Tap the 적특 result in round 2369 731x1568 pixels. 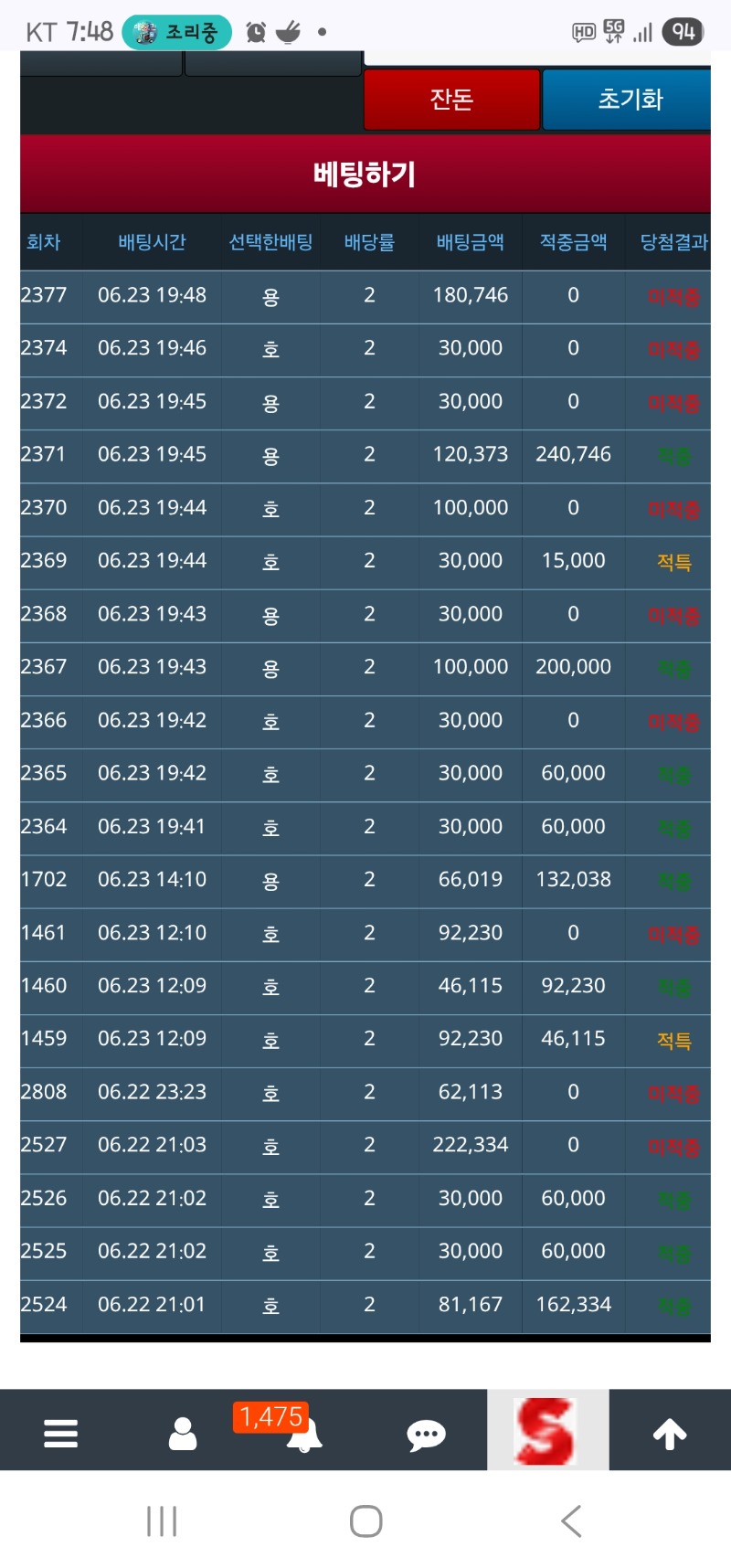click(673, 562)
